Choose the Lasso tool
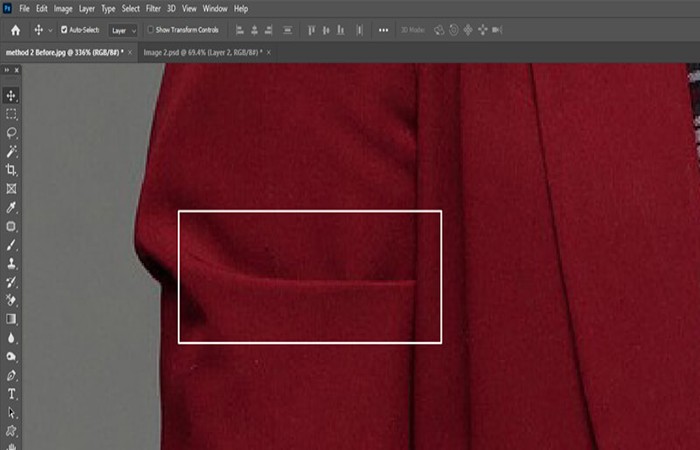700x450 pixels. 11,133
